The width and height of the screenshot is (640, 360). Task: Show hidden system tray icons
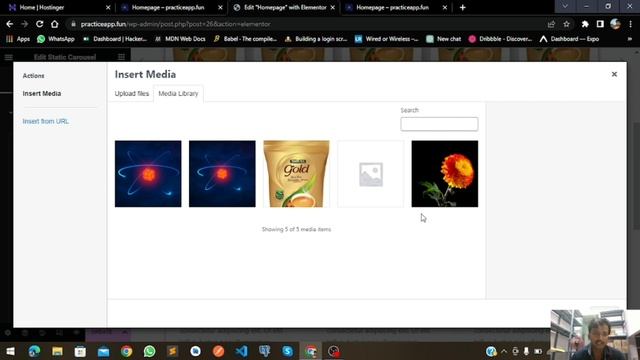[504, 351]
